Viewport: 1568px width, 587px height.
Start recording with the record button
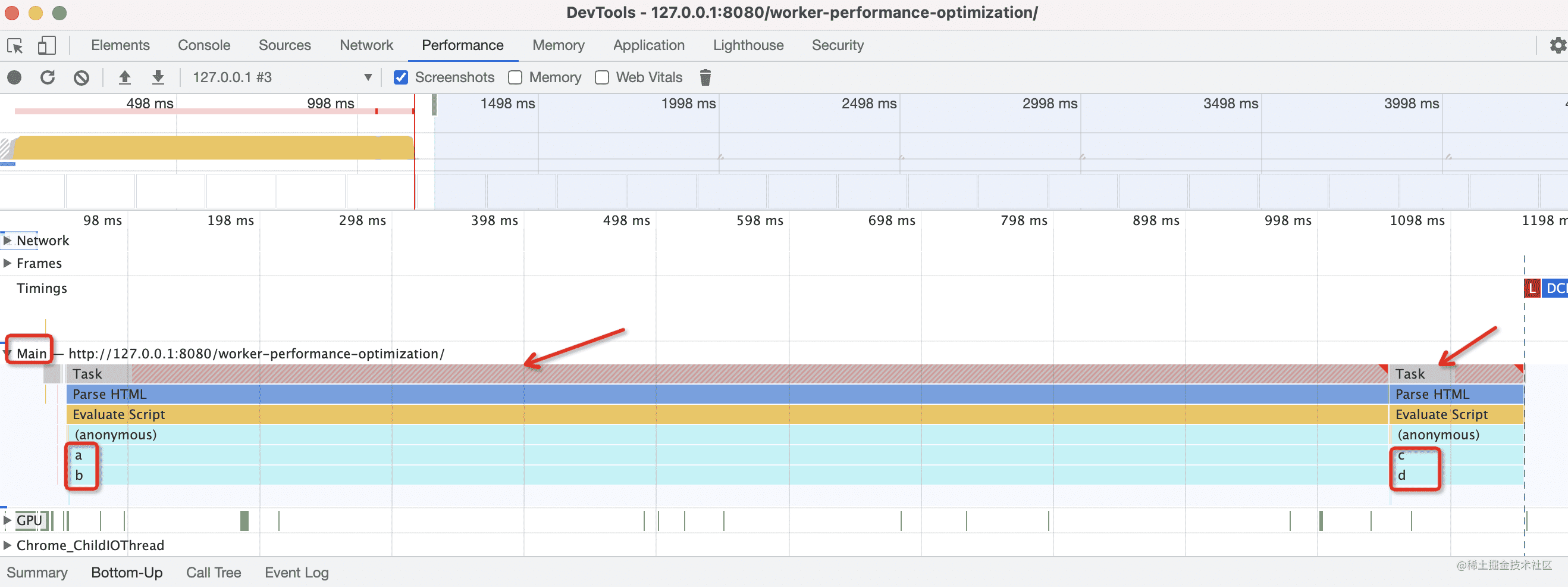14,77
